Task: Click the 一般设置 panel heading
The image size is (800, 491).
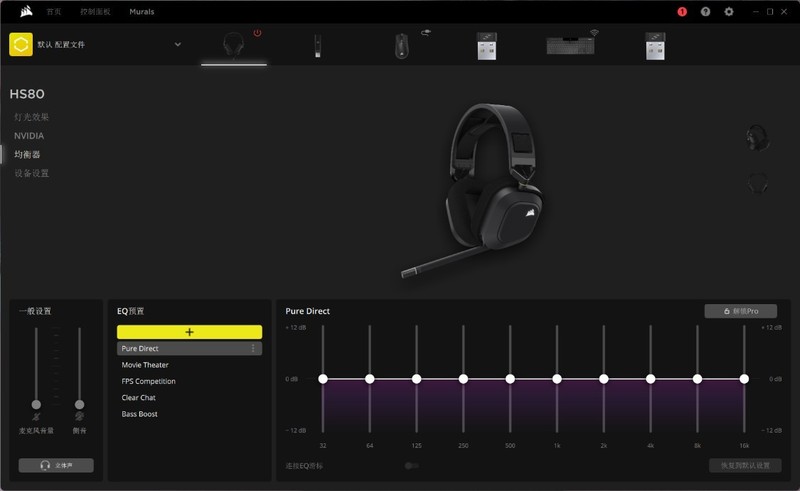Action: (x=35, y=311)
